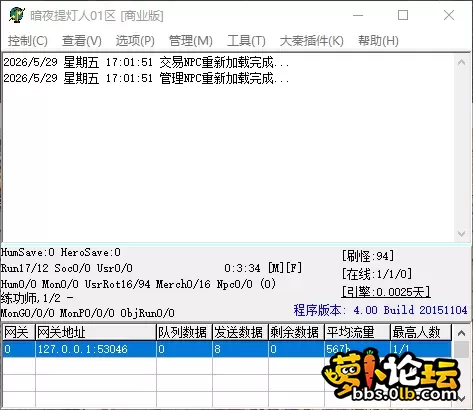Click the 队列数据 column header
473x410 pixels.
click(x=184, y=332)
